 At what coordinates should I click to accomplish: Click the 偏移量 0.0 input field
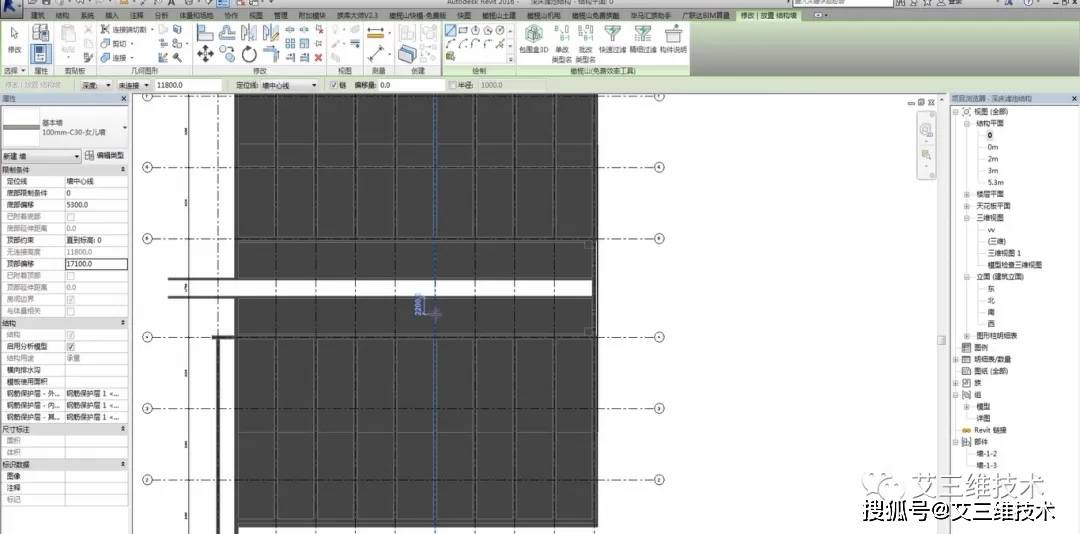411,85
